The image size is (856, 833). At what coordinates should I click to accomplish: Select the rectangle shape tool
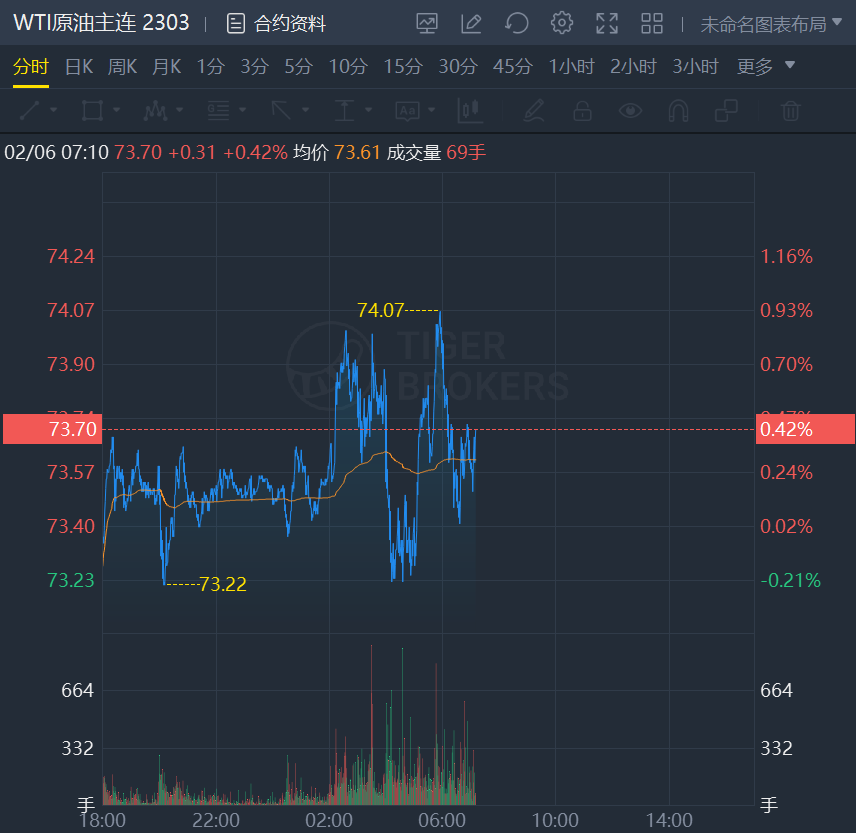click(92, 110)
